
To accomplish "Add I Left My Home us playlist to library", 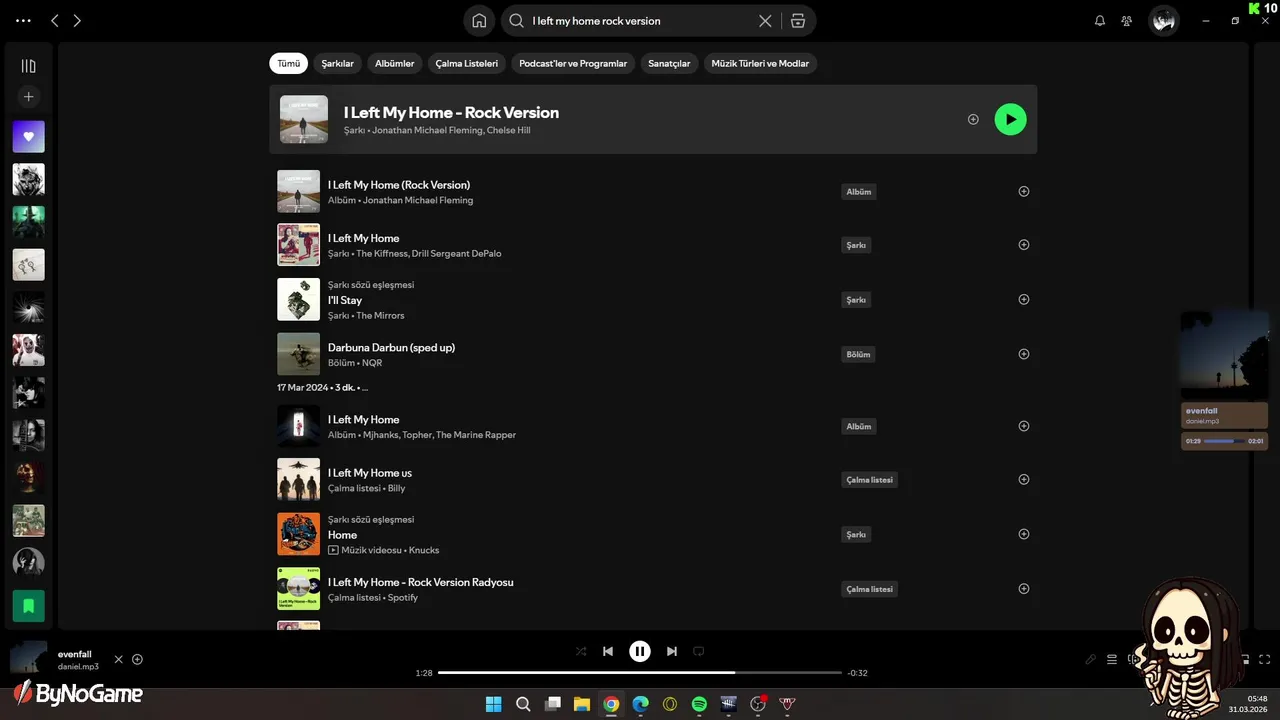I will click(1023, 479).
